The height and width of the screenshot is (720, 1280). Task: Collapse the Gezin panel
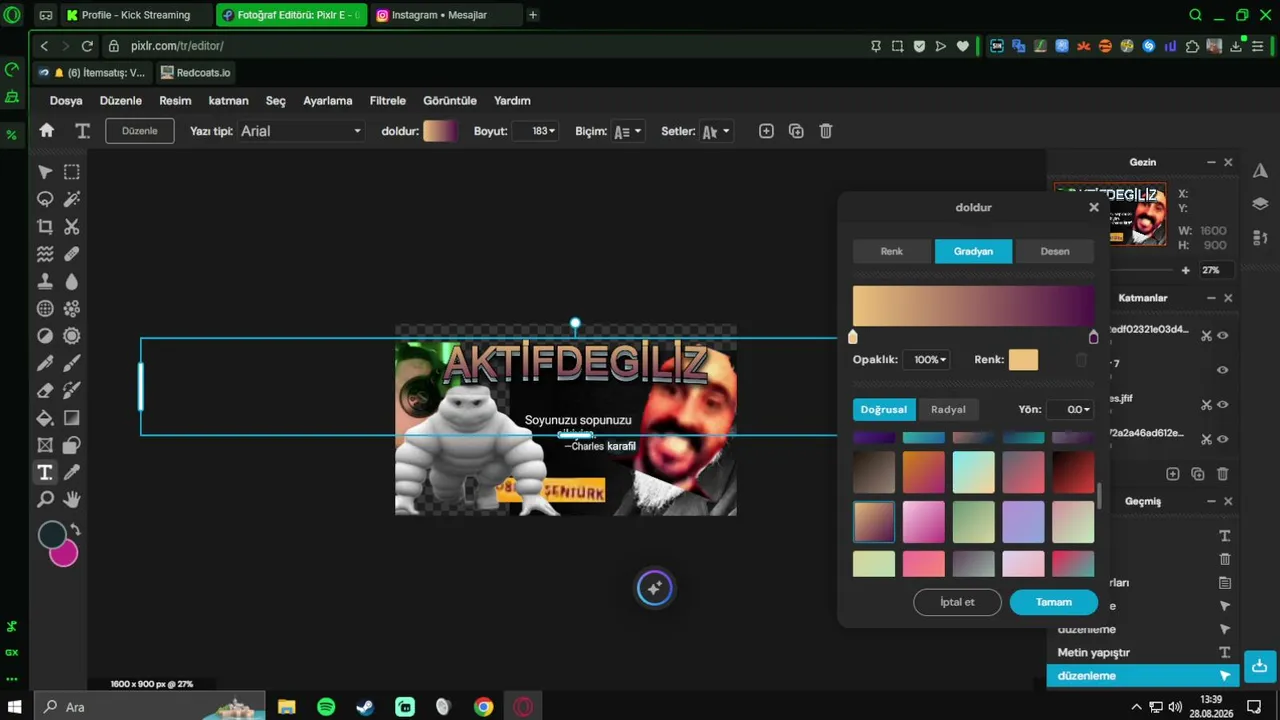pos(1211,162)
